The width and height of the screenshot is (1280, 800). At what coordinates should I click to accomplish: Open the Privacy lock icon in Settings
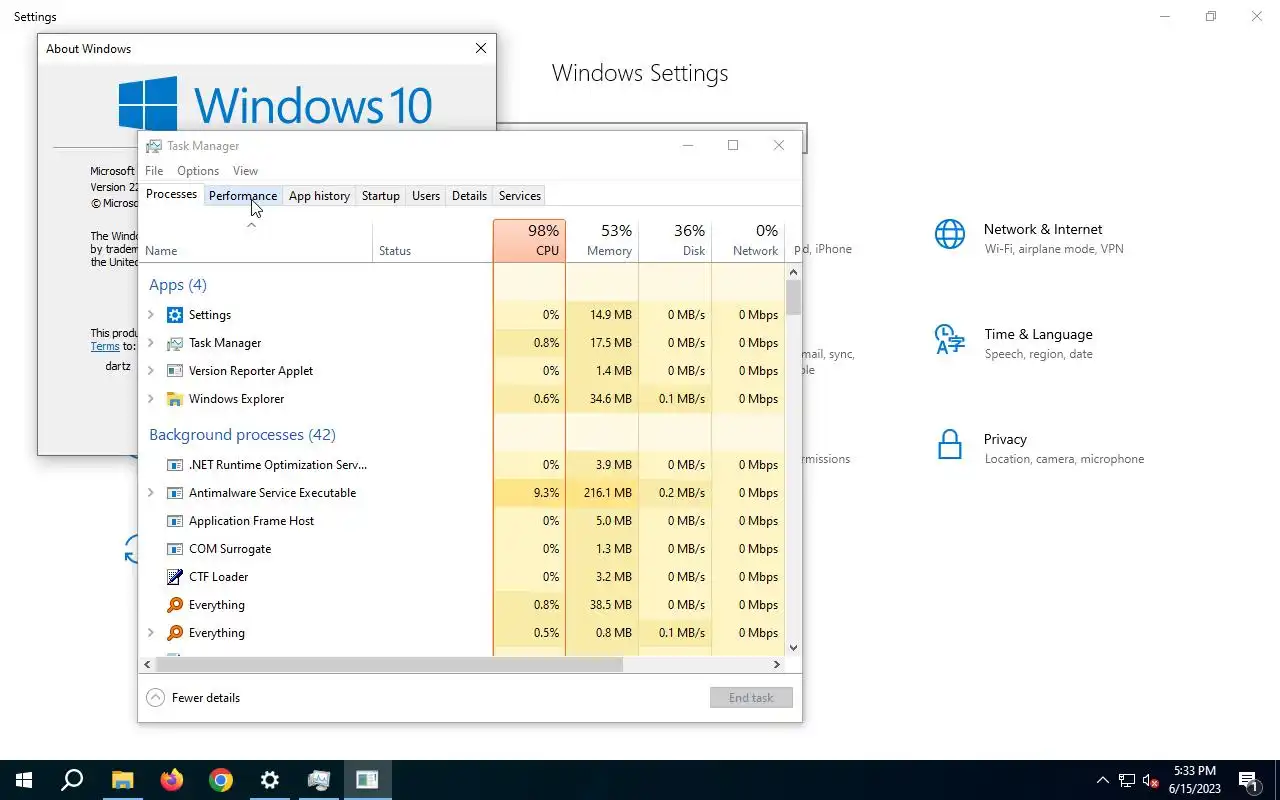[950, 444]
